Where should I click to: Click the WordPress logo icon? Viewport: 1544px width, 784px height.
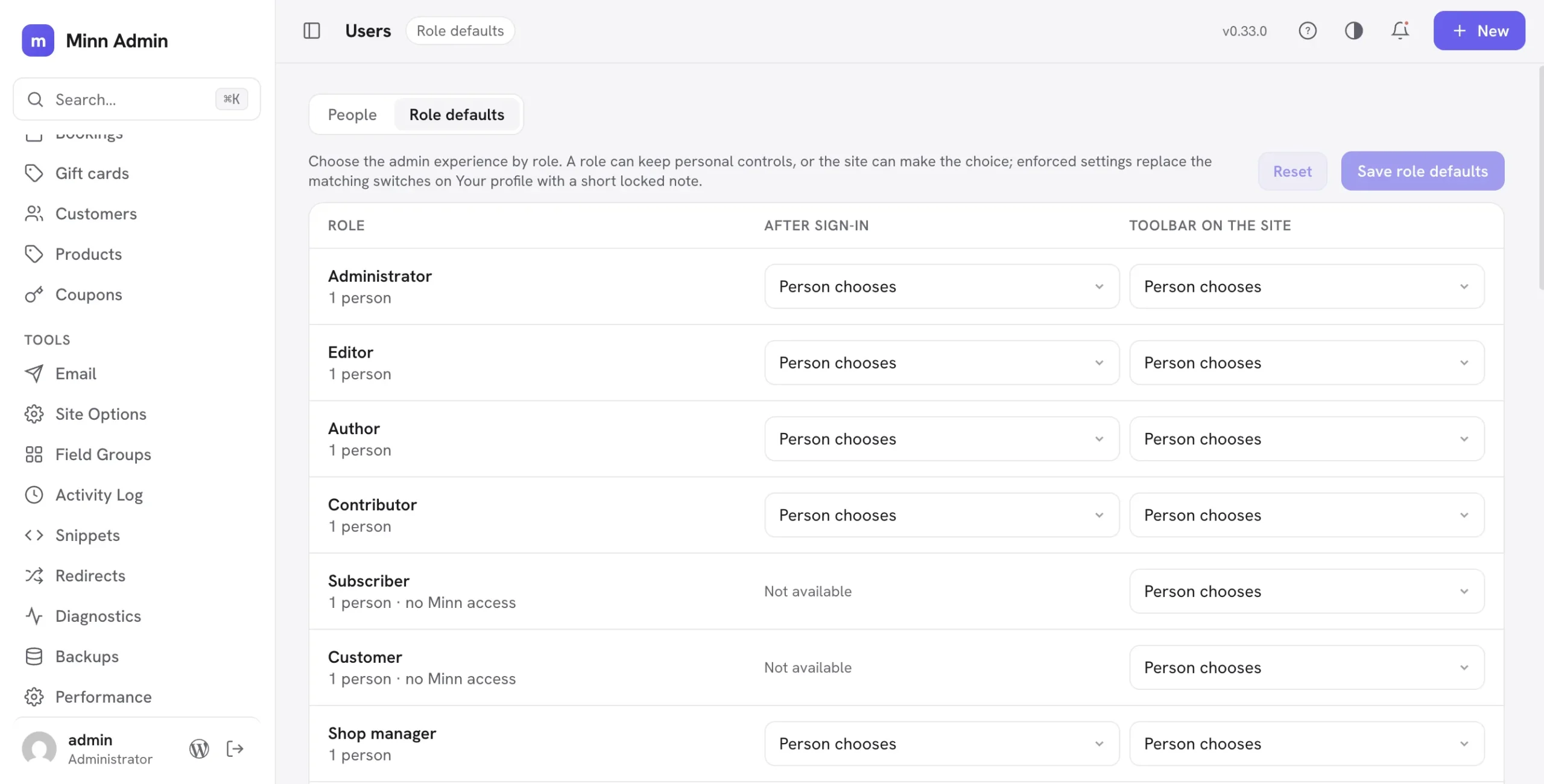tap(199, 749)
